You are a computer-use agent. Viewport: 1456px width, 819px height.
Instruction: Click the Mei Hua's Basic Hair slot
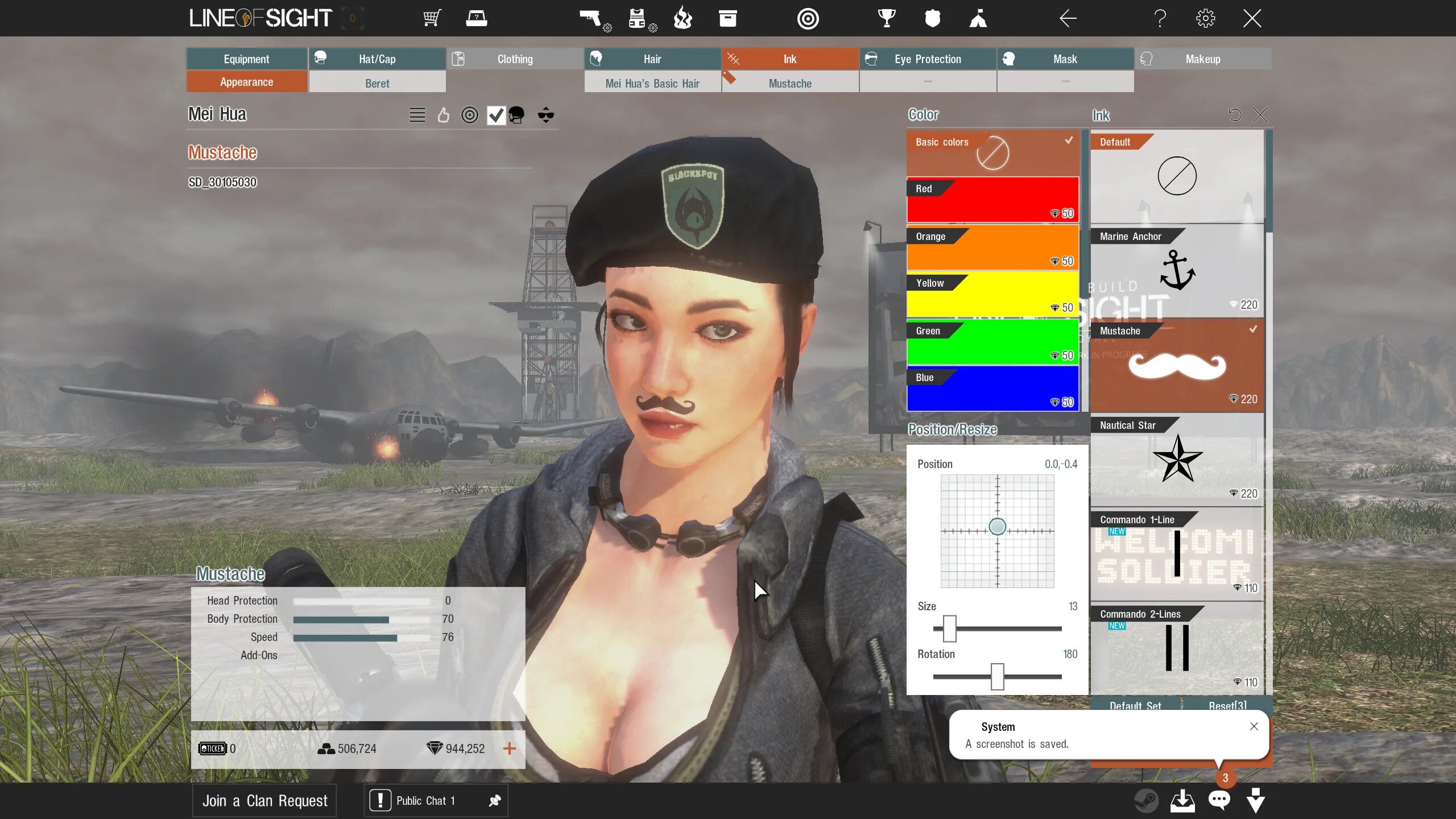652,83
